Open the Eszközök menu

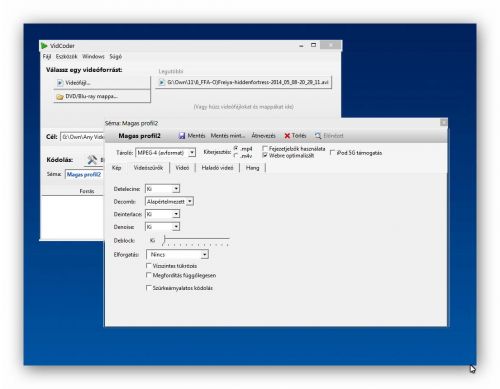pos(66,56)
